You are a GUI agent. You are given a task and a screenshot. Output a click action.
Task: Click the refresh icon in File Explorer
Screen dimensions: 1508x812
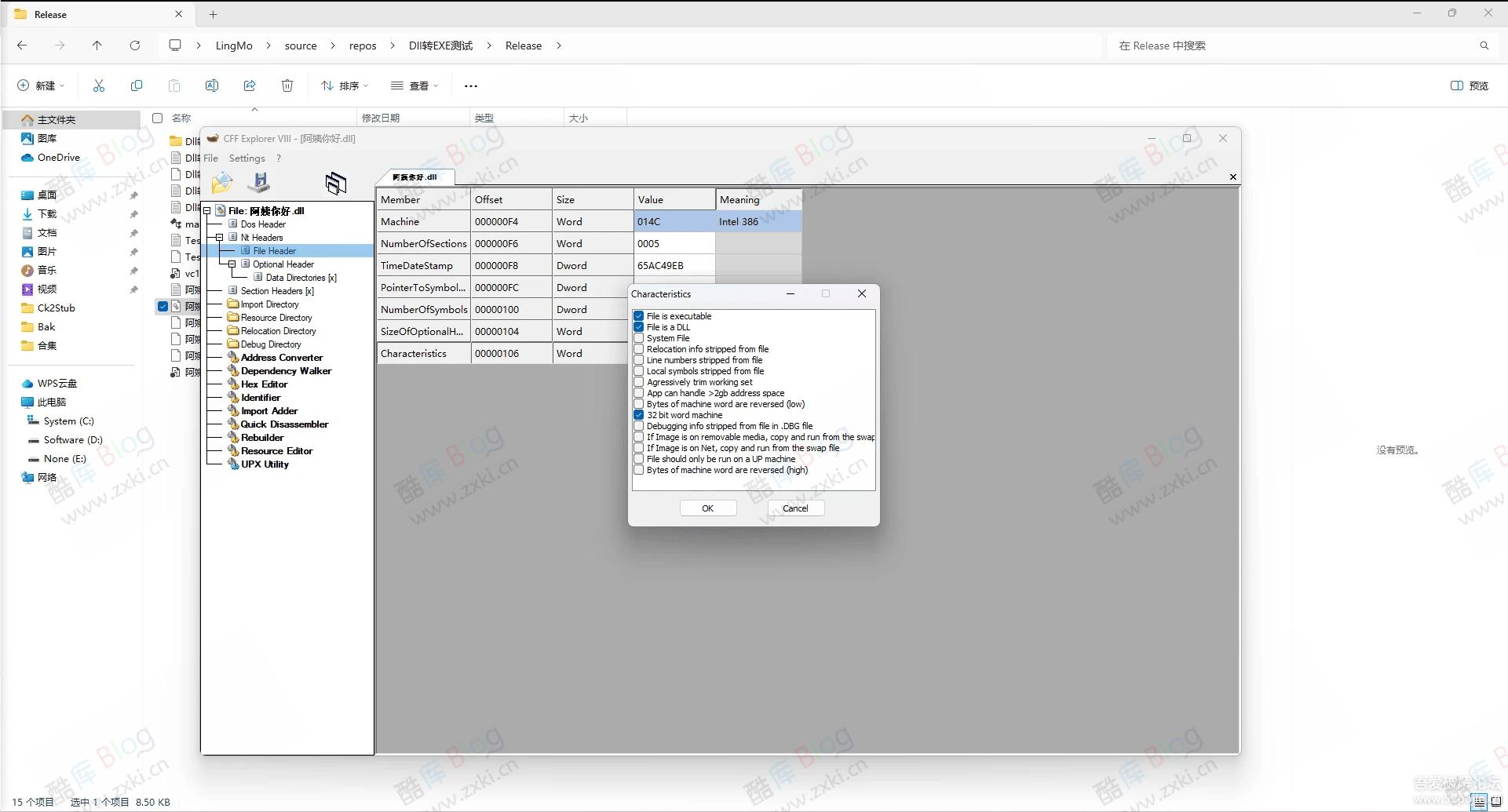coord(135,46)
